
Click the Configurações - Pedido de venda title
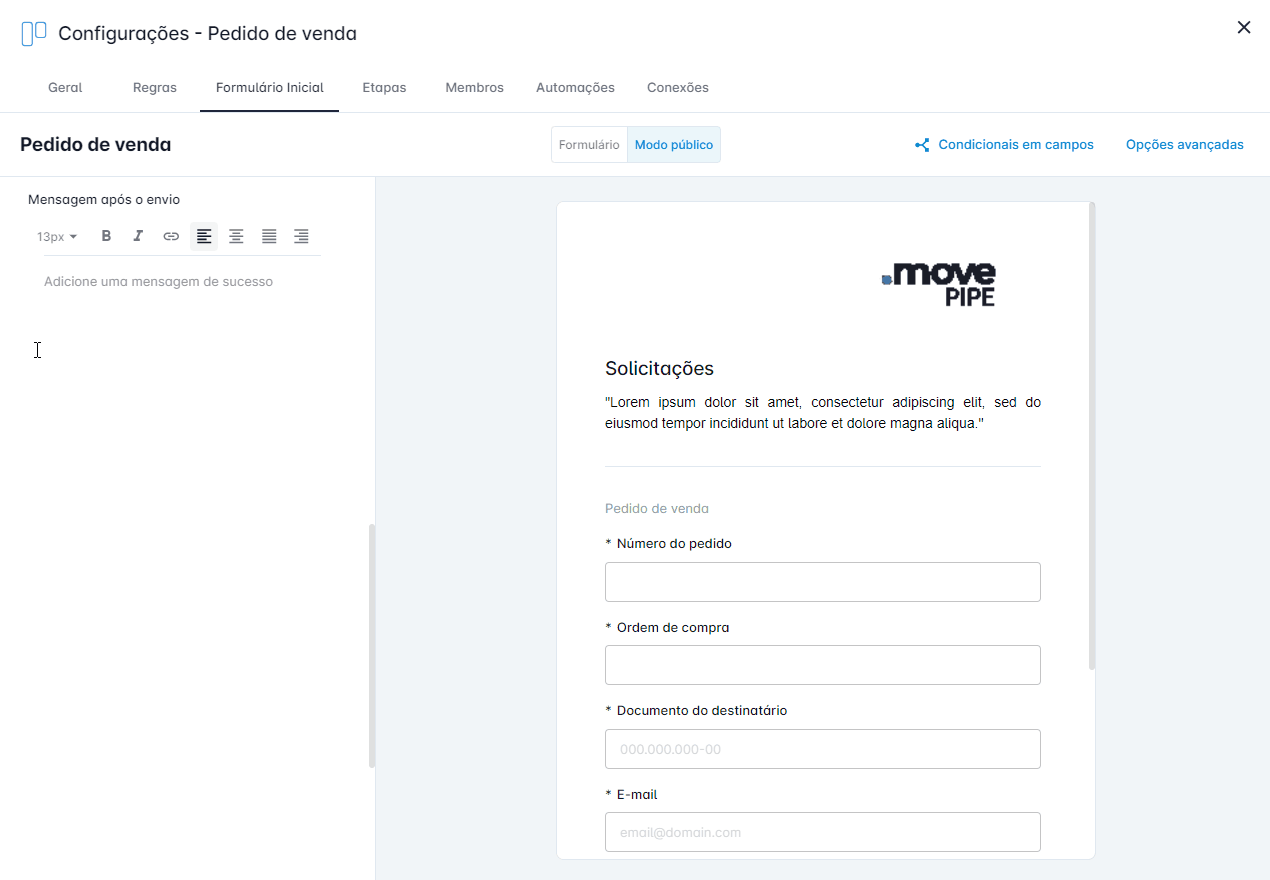pyautogui.click(x=207, y=33)
